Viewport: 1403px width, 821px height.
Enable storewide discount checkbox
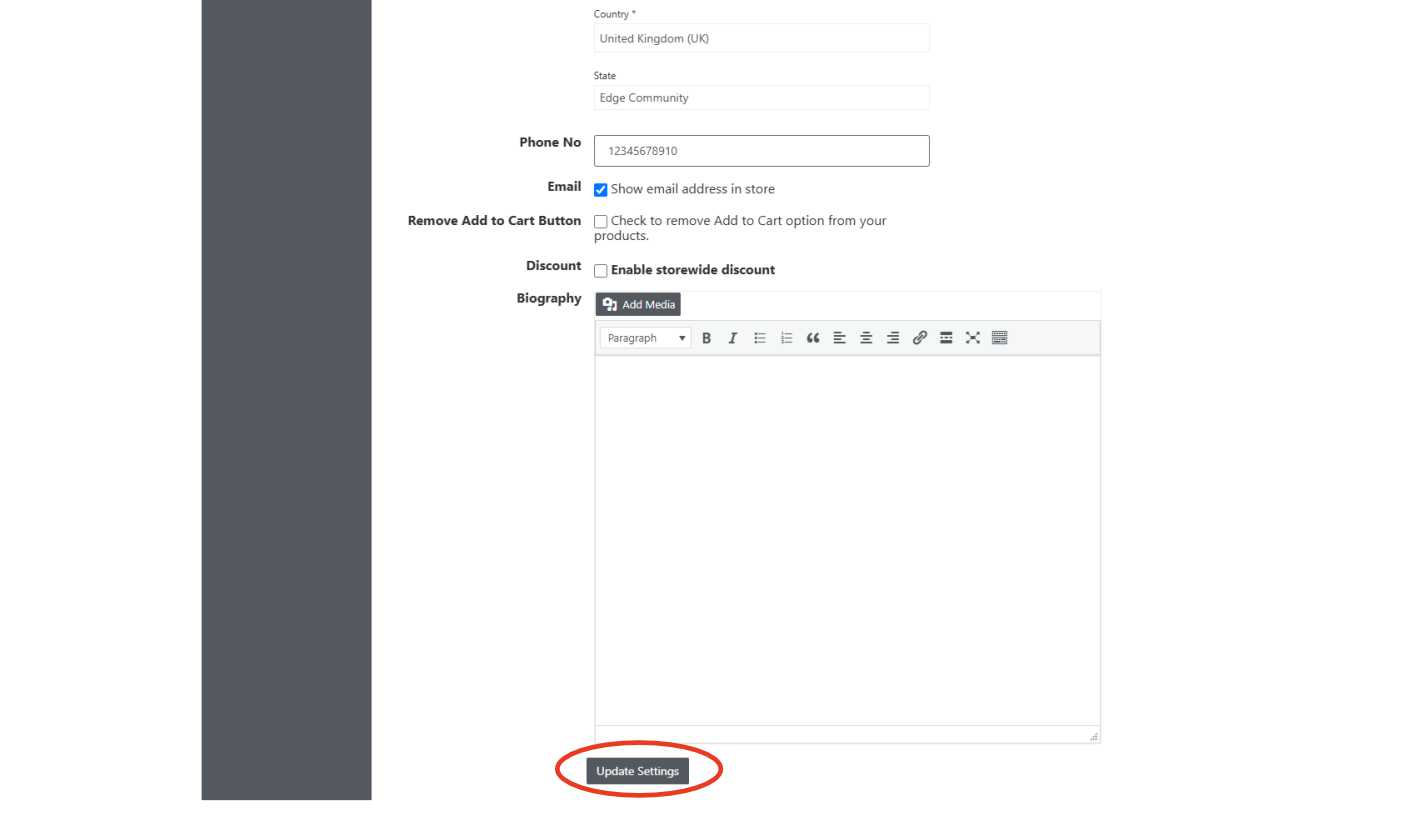[x=601, y=271]
